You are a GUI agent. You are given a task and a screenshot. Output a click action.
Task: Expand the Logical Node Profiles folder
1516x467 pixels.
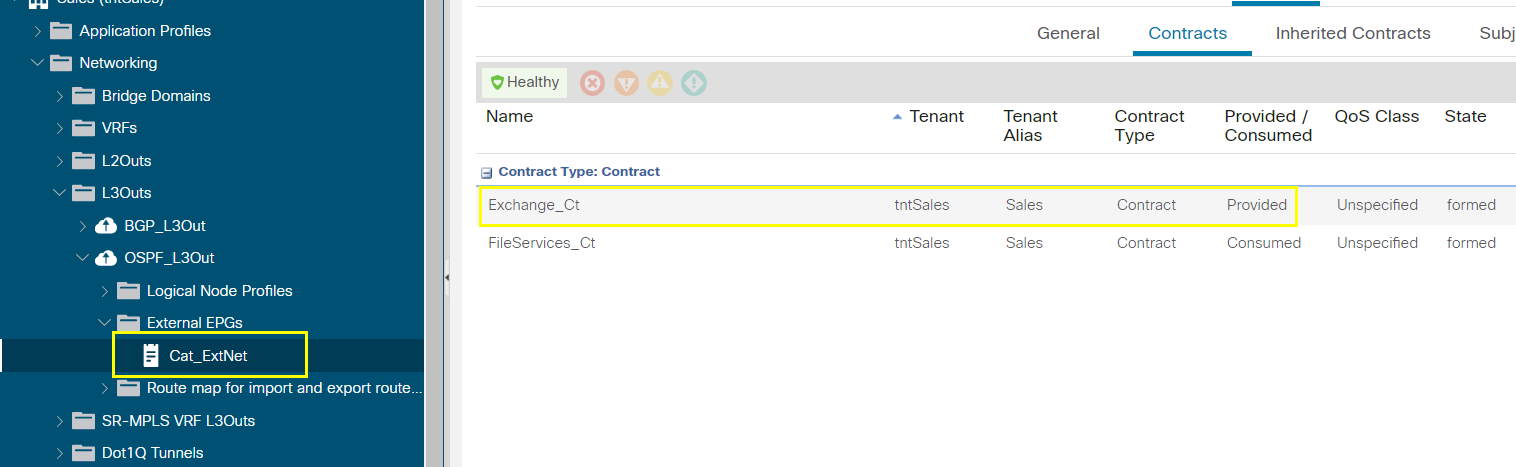point(105,291)
